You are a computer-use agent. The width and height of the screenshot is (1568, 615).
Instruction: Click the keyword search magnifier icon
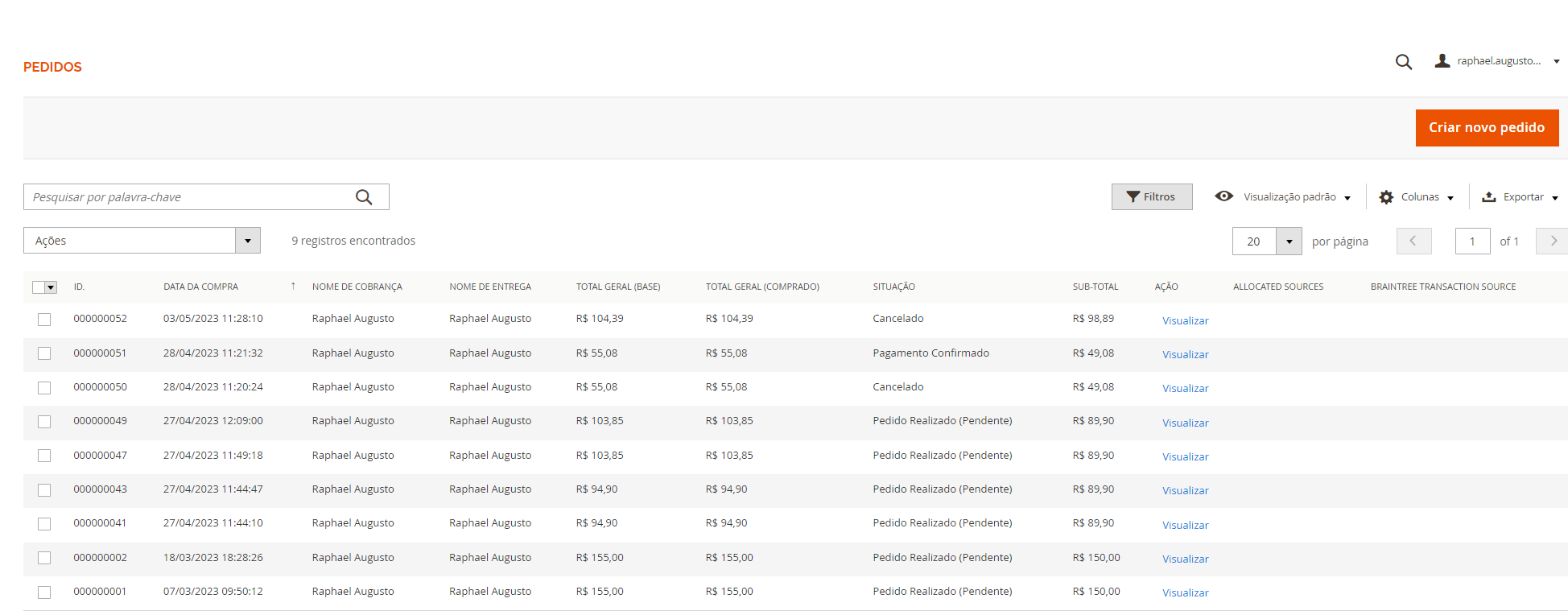364,197
